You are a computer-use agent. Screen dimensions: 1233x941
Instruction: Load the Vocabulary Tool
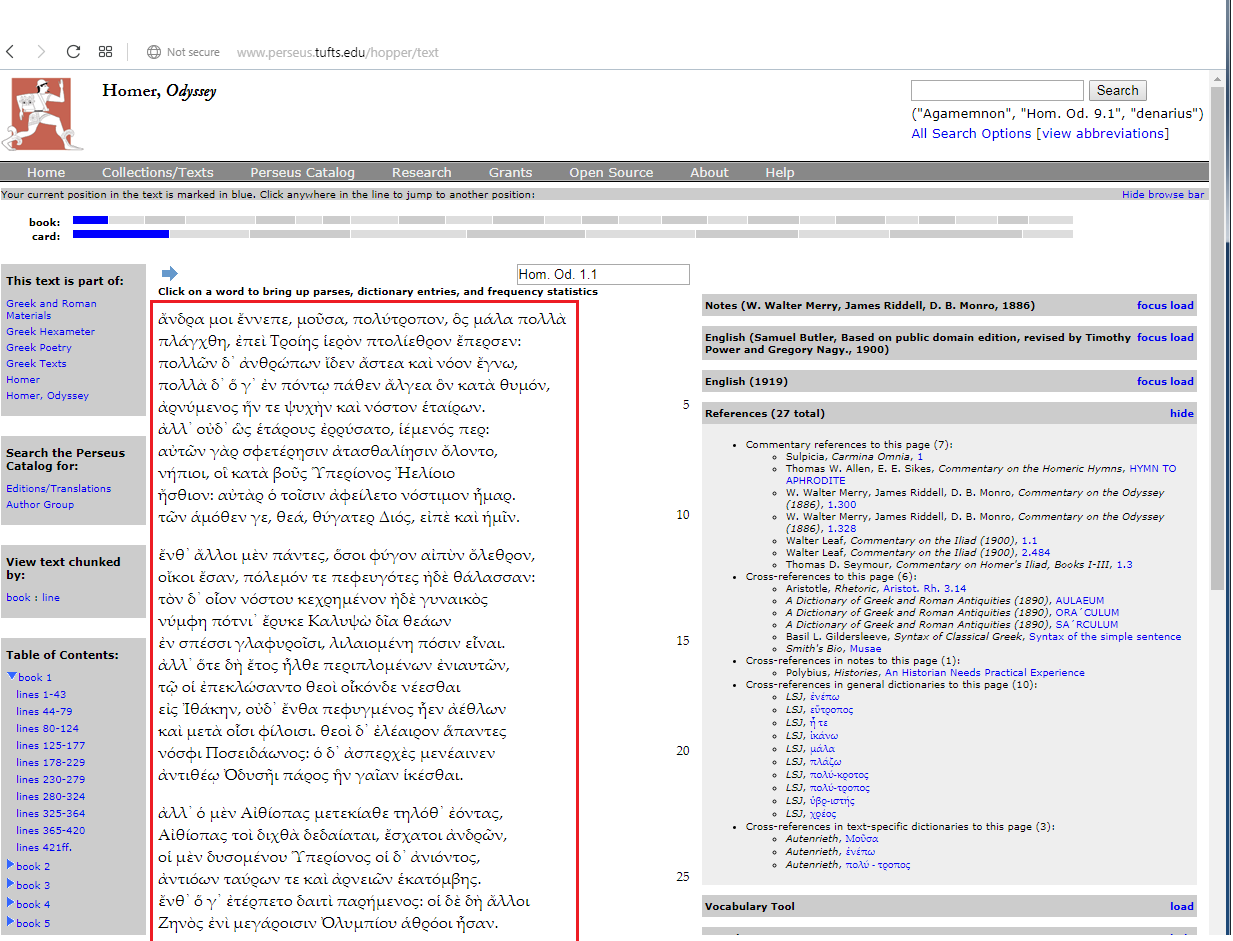point(1182,906)
